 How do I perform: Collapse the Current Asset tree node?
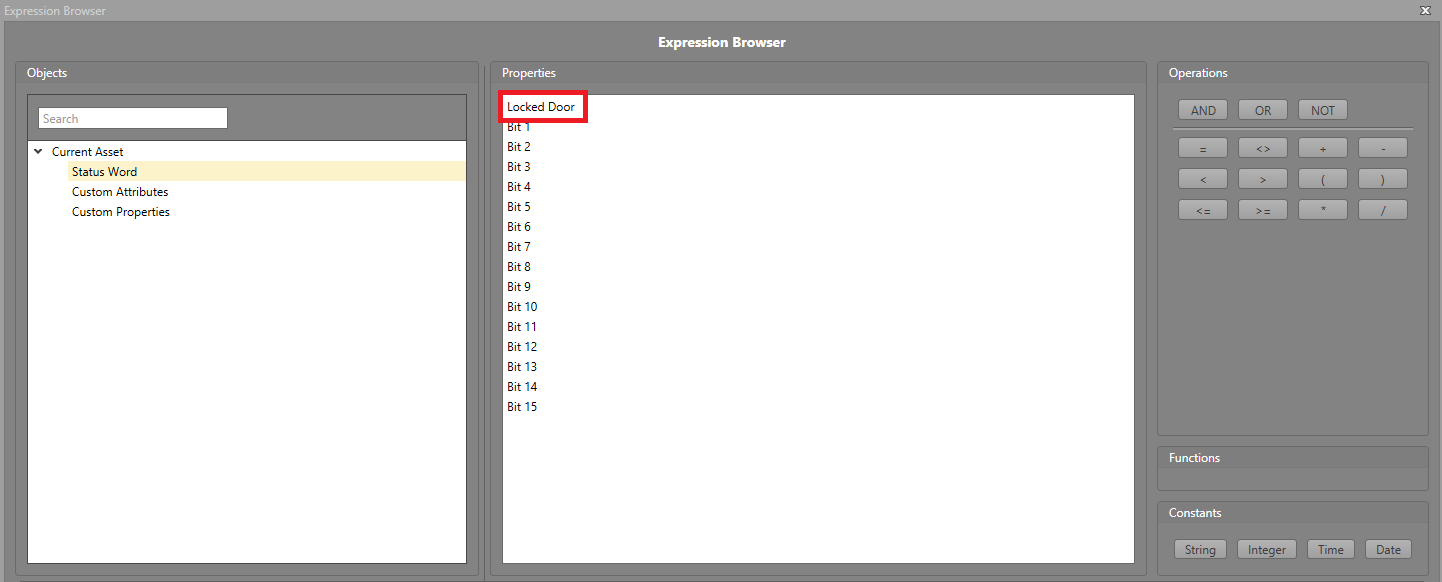[39, 152]
